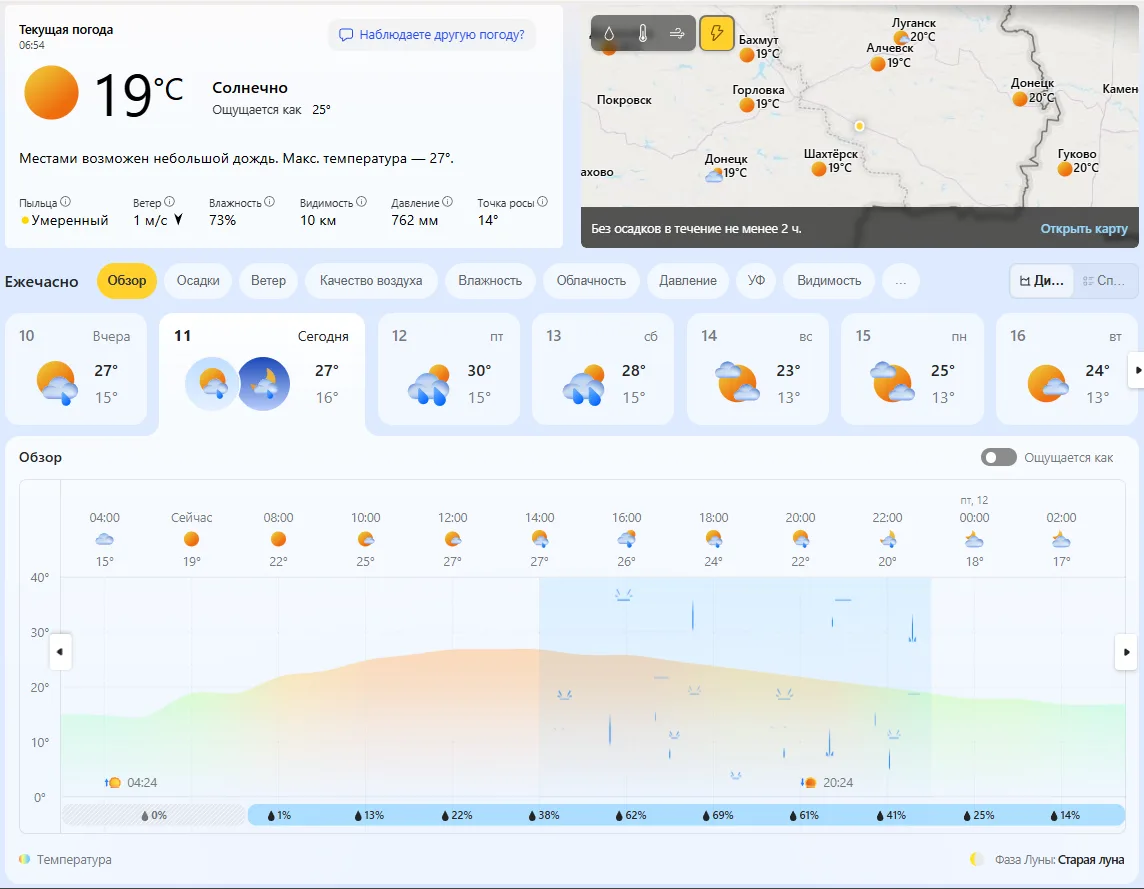1144x889 pixels.
Task: Click the info icon next to Точка росы
Action: (542, 201)
